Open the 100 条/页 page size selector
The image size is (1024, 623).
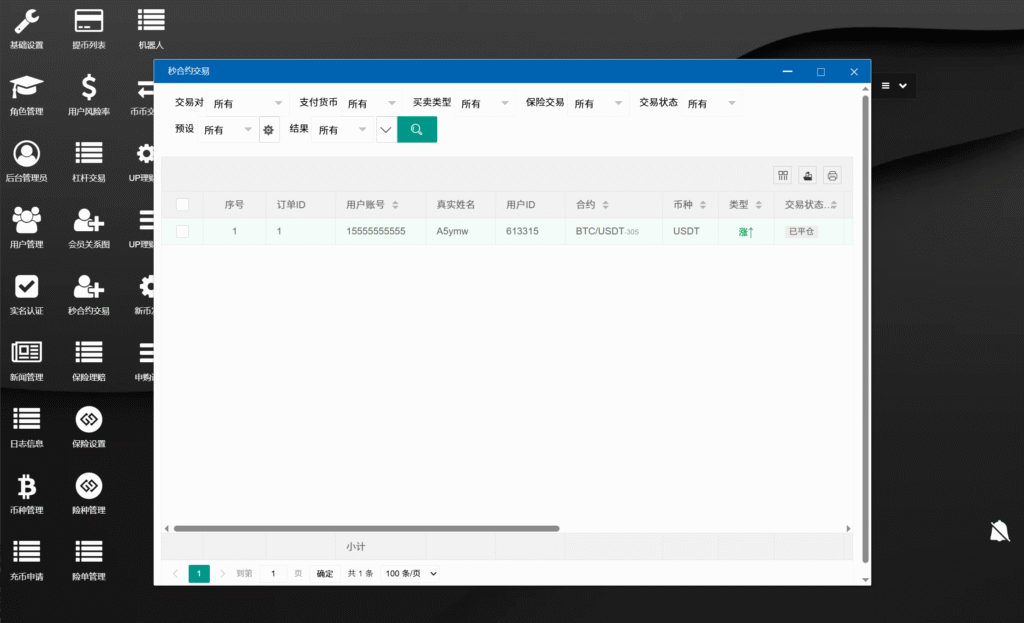pos(411,574)
